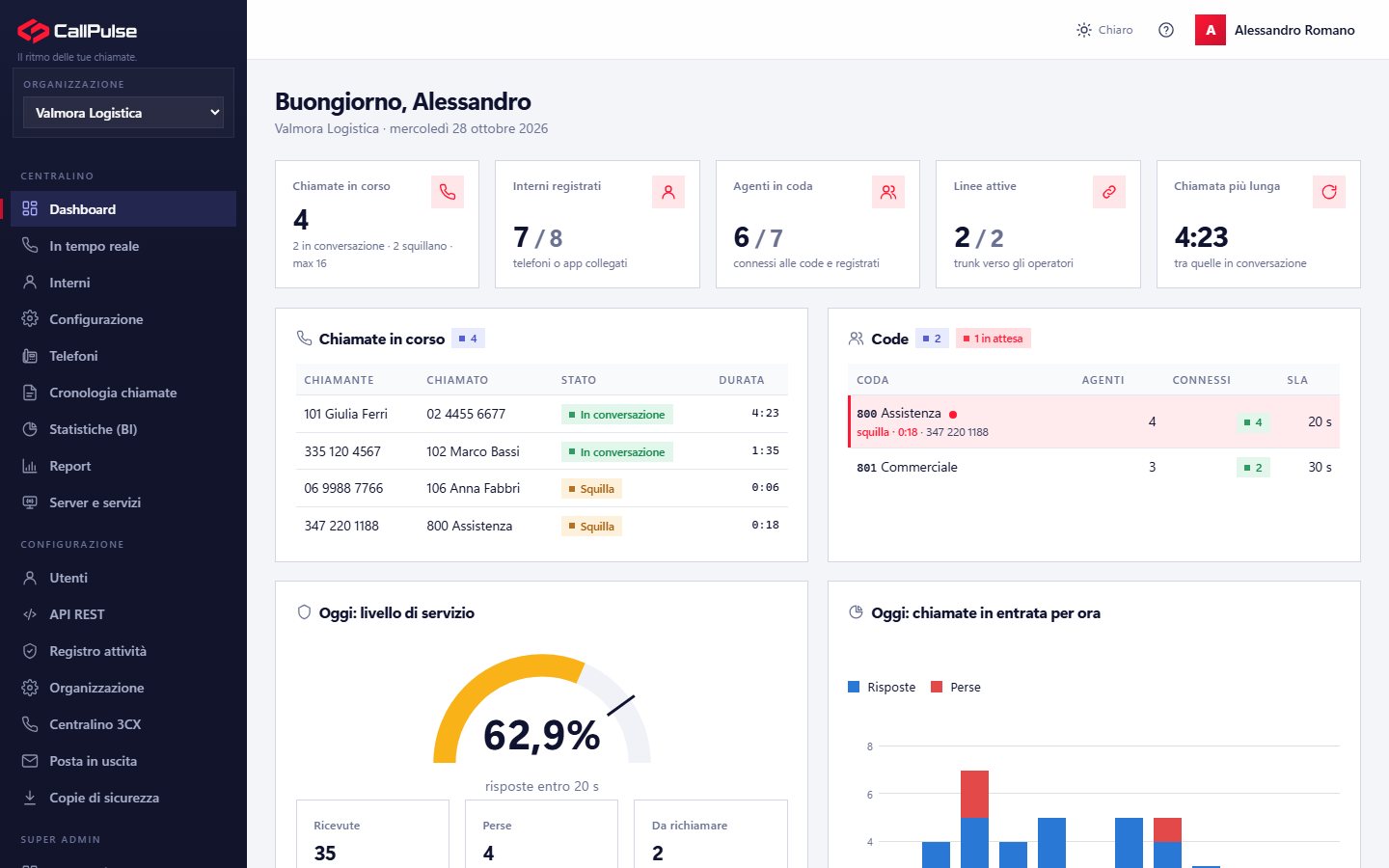1389x868 pixels.
Task: Click the Da richiamare stat card
Action: (711, 834)
